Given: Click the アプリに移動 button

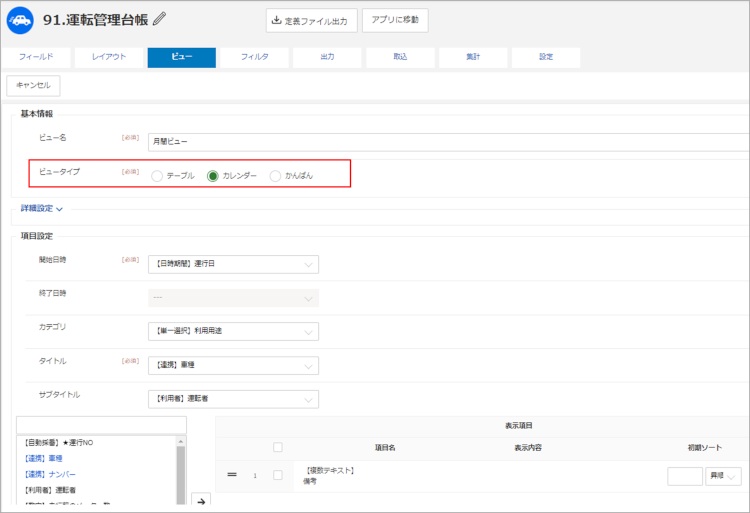Looking at the screenshot, I should (395, 21).
